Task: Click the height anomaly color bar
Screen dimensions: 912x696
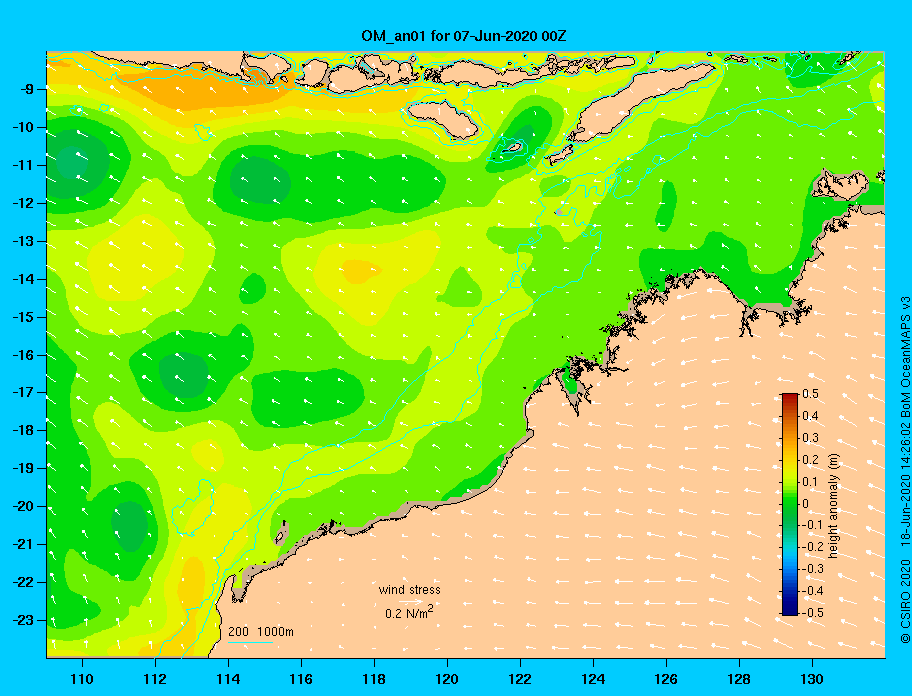Action: point(790,504)
